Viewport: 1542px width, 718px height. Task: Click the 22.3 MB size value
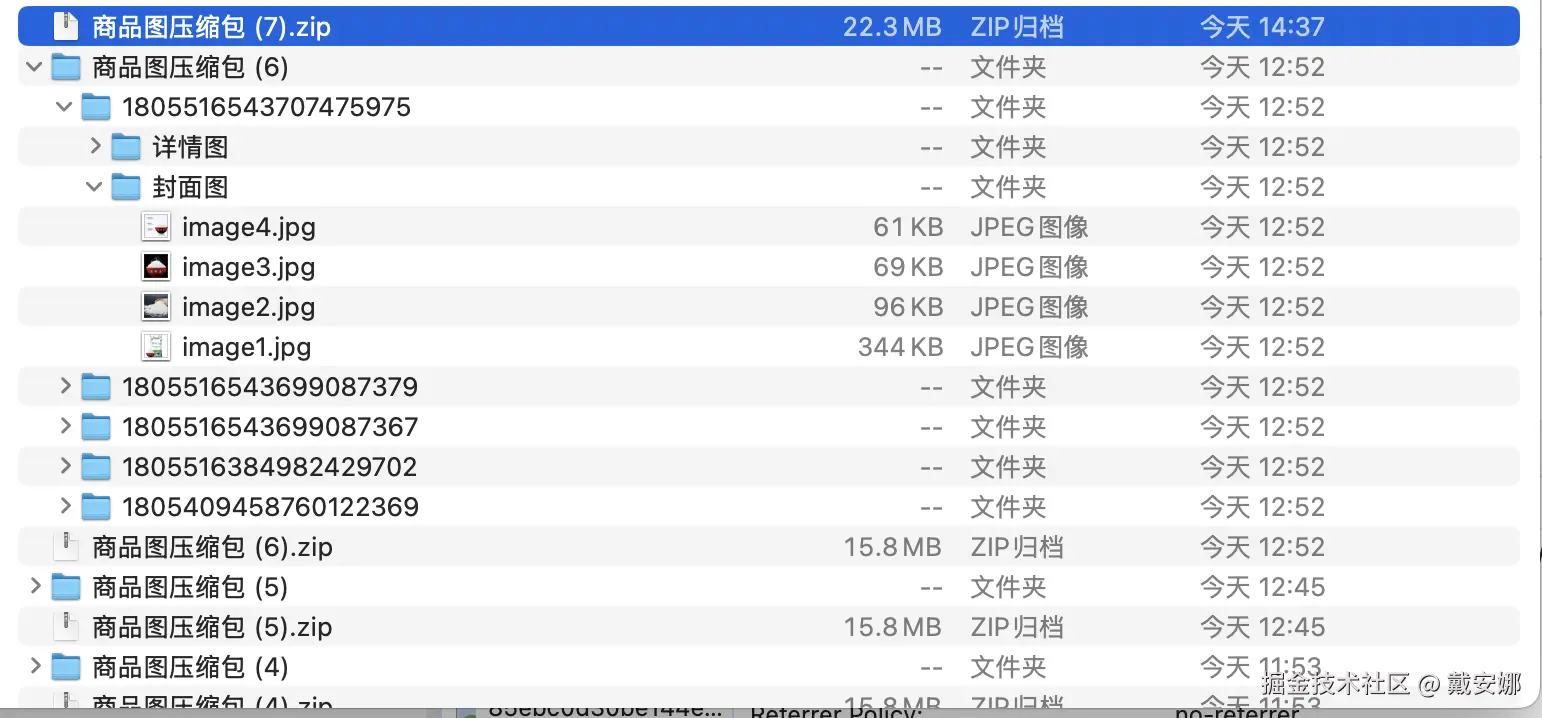892,27
